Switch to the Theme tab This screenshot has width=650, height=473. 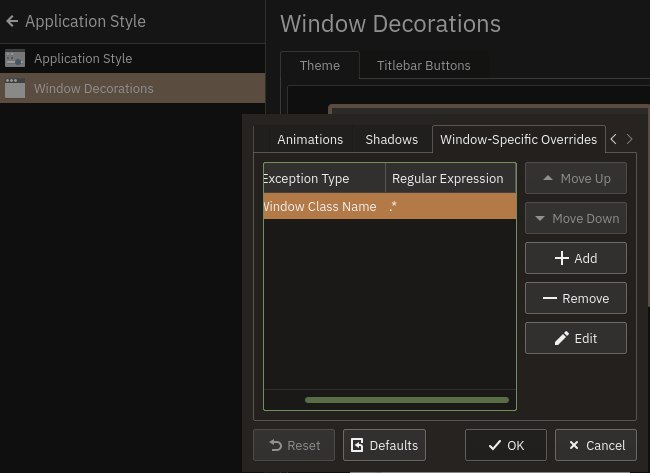coord(320,65)
